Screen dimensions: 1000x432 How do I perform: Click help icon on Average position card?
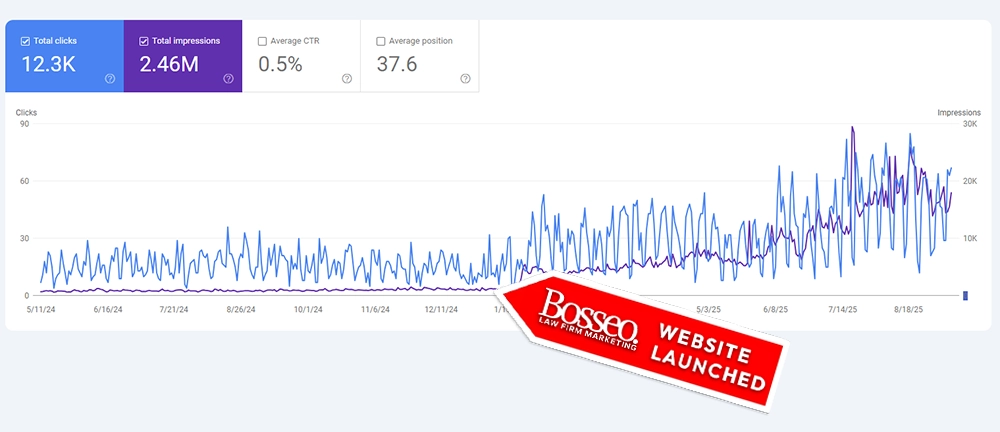(465, 79)
